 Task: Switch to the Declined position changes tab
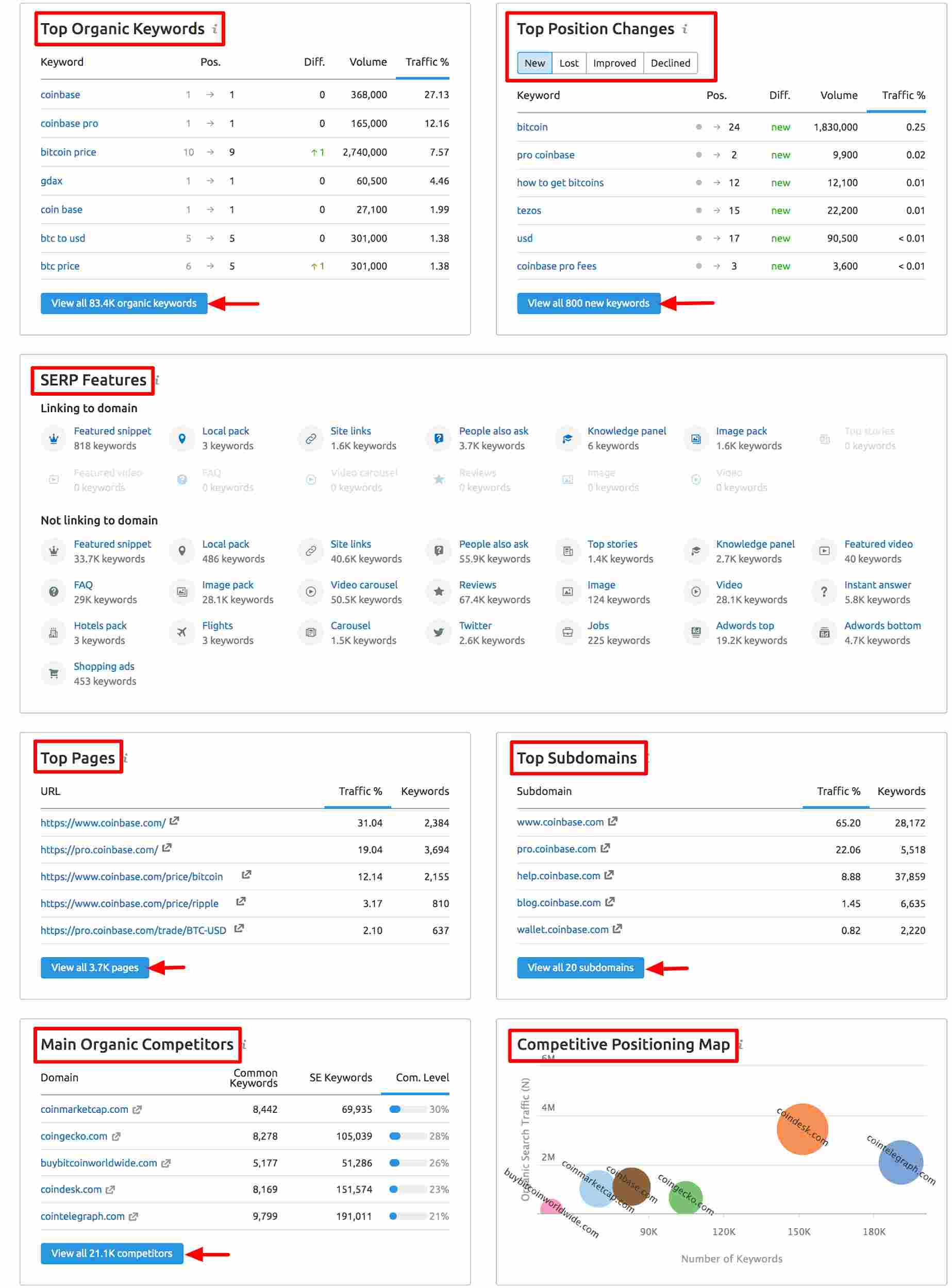(x=671, y=63)
